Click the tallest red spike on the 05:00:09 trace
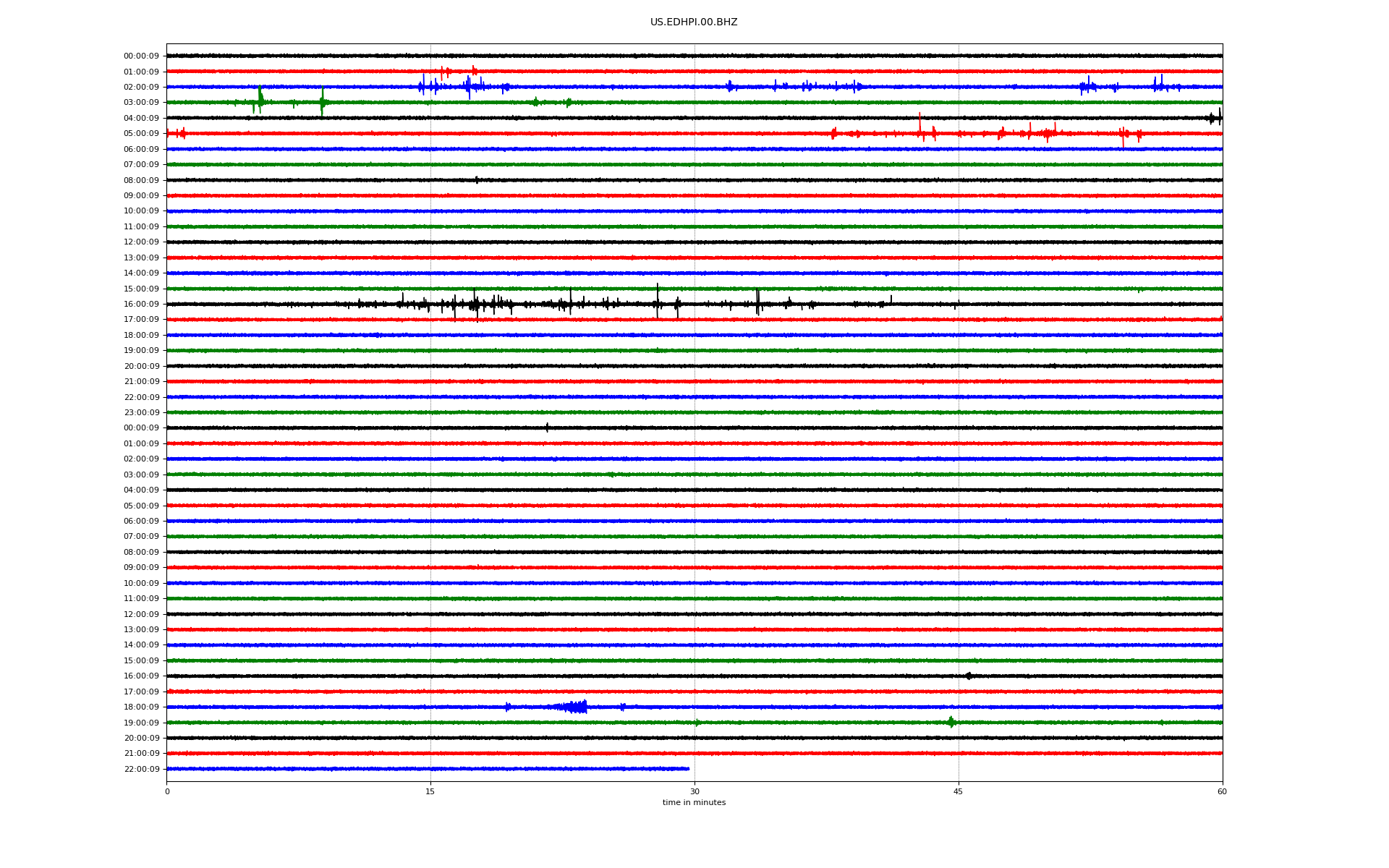The image size is (1389, 868). (x=919, y=127)
